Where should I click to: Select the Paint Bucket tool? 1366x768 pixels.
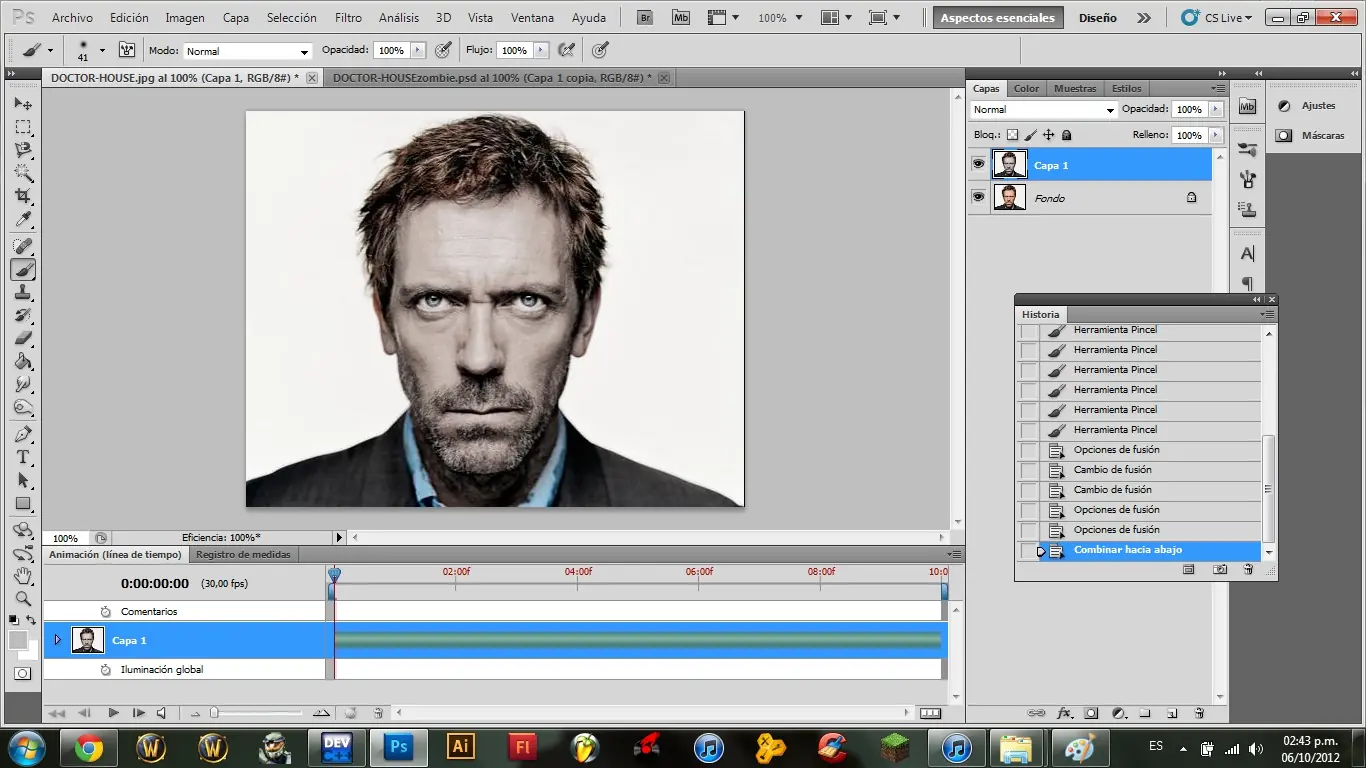23,361
